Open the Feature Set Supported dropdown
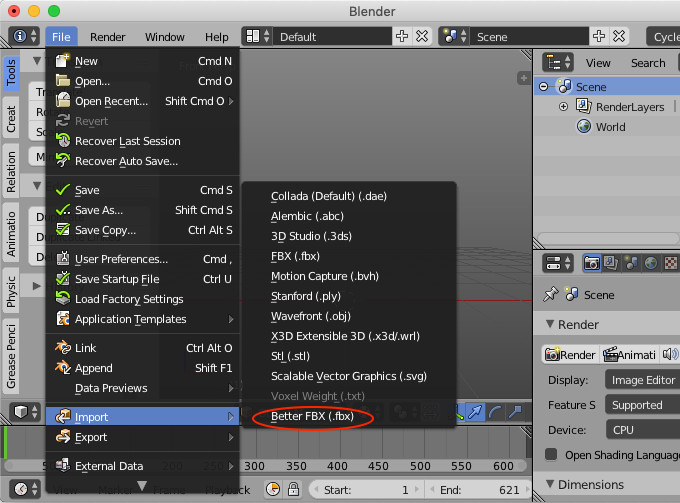This screenshot has height=503, width=680. click(643, 405)
